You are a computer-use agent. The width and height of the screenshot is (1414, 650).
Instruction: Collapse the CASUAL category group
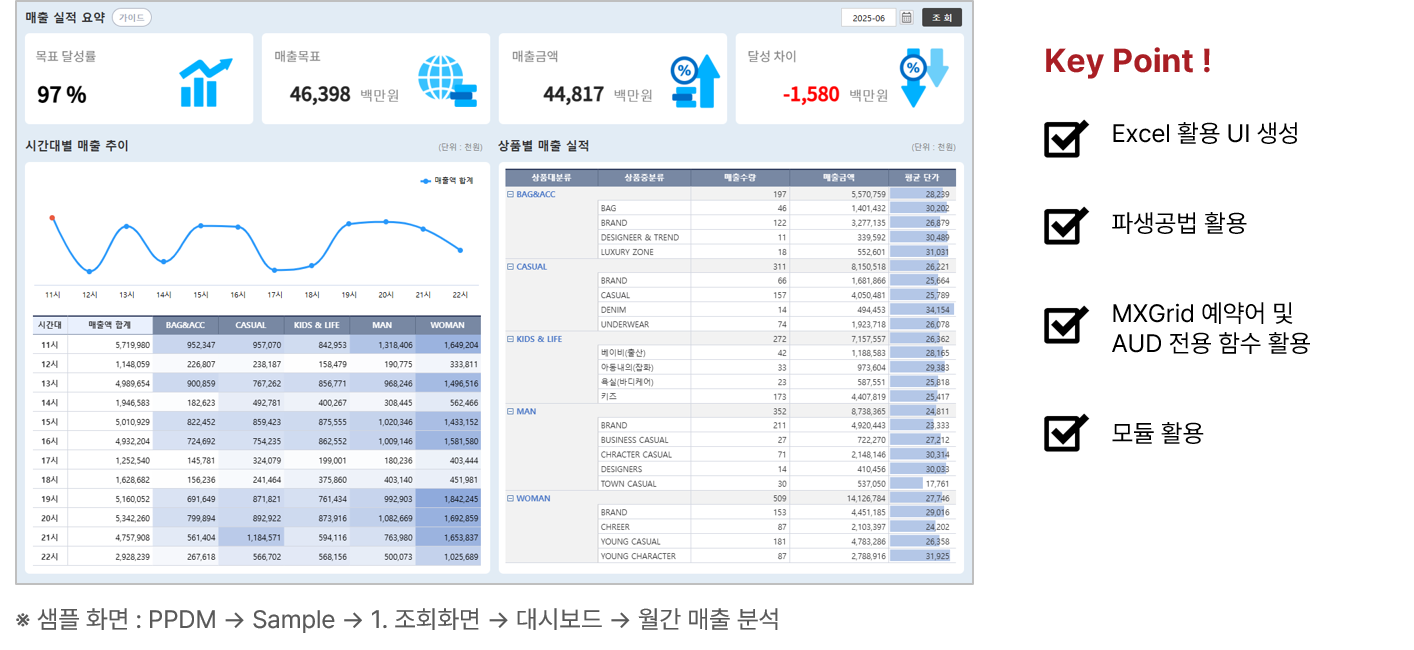(x=510, y=267)
